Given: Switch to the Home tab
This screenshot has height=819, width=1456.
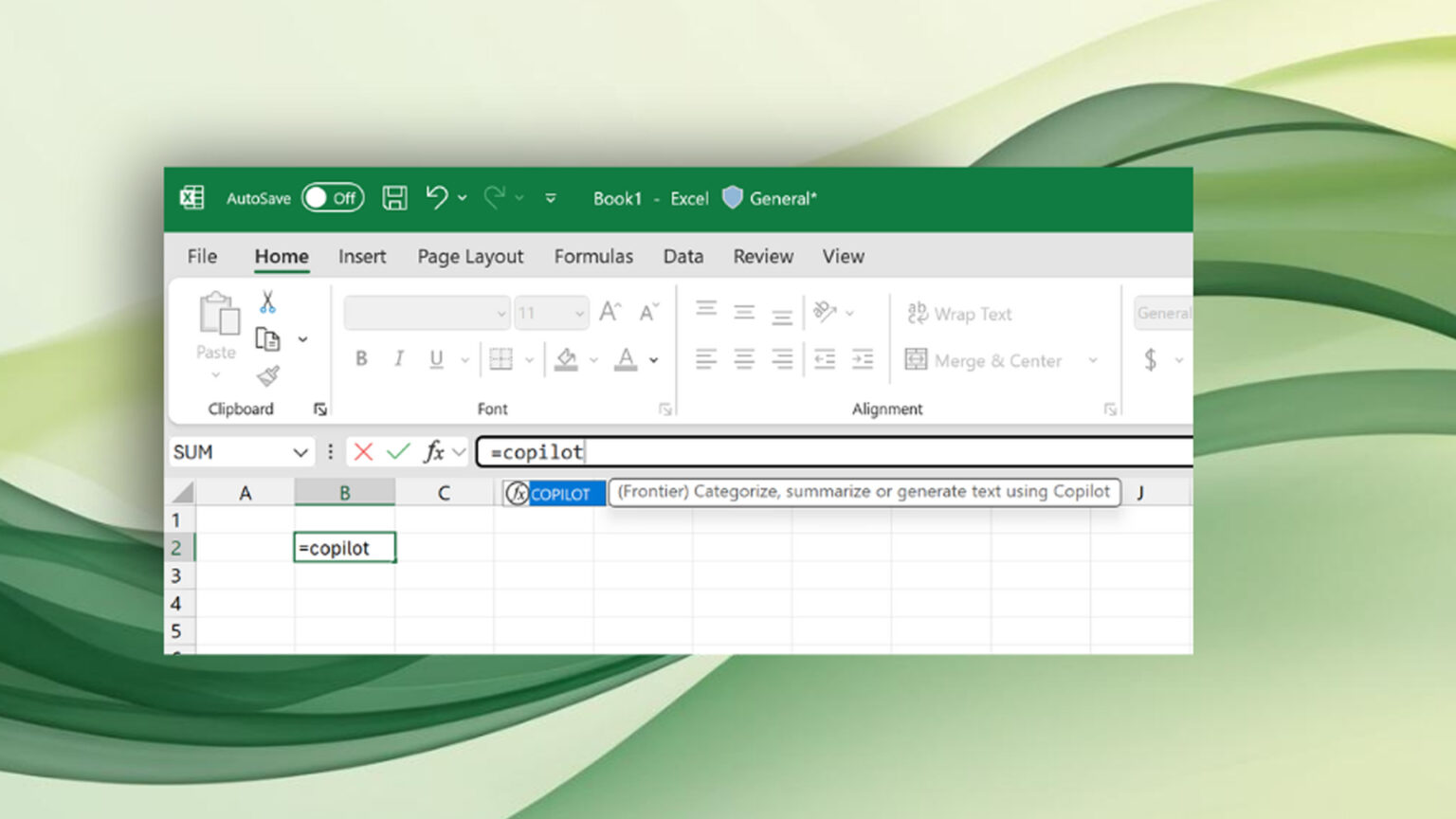Looking at the screenshot, I should [x=282, y=256].
